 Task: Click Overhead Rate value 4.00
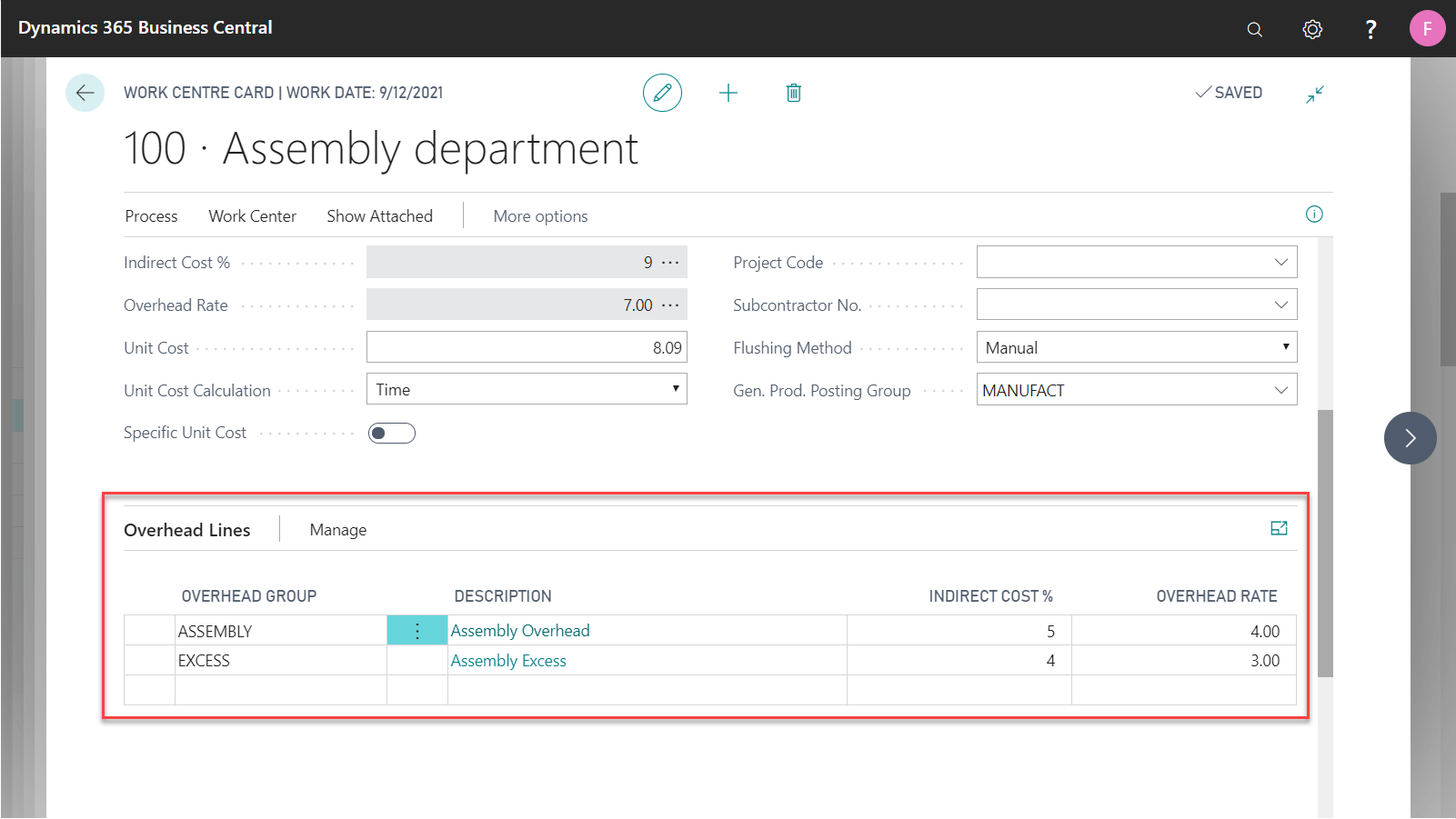click(1184, 631)
